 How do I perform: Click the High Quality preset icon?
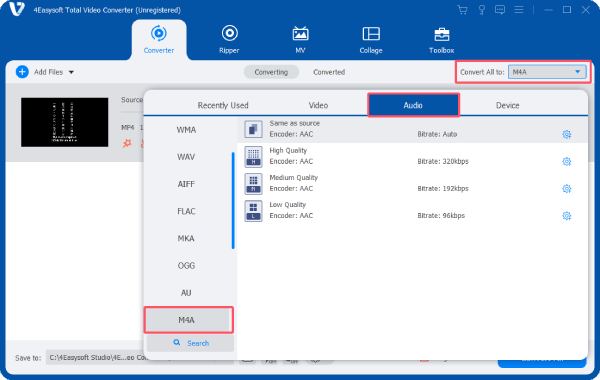point(253,157)
